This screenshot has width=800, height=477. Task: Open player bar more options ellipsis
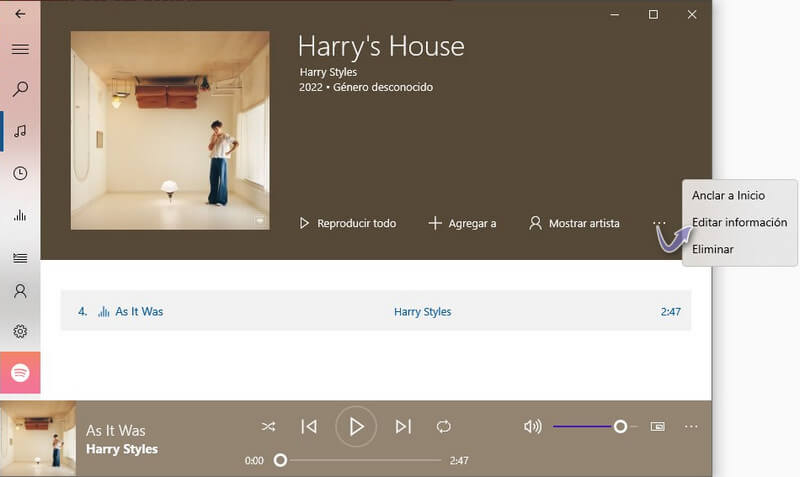[x=691, y=426]
